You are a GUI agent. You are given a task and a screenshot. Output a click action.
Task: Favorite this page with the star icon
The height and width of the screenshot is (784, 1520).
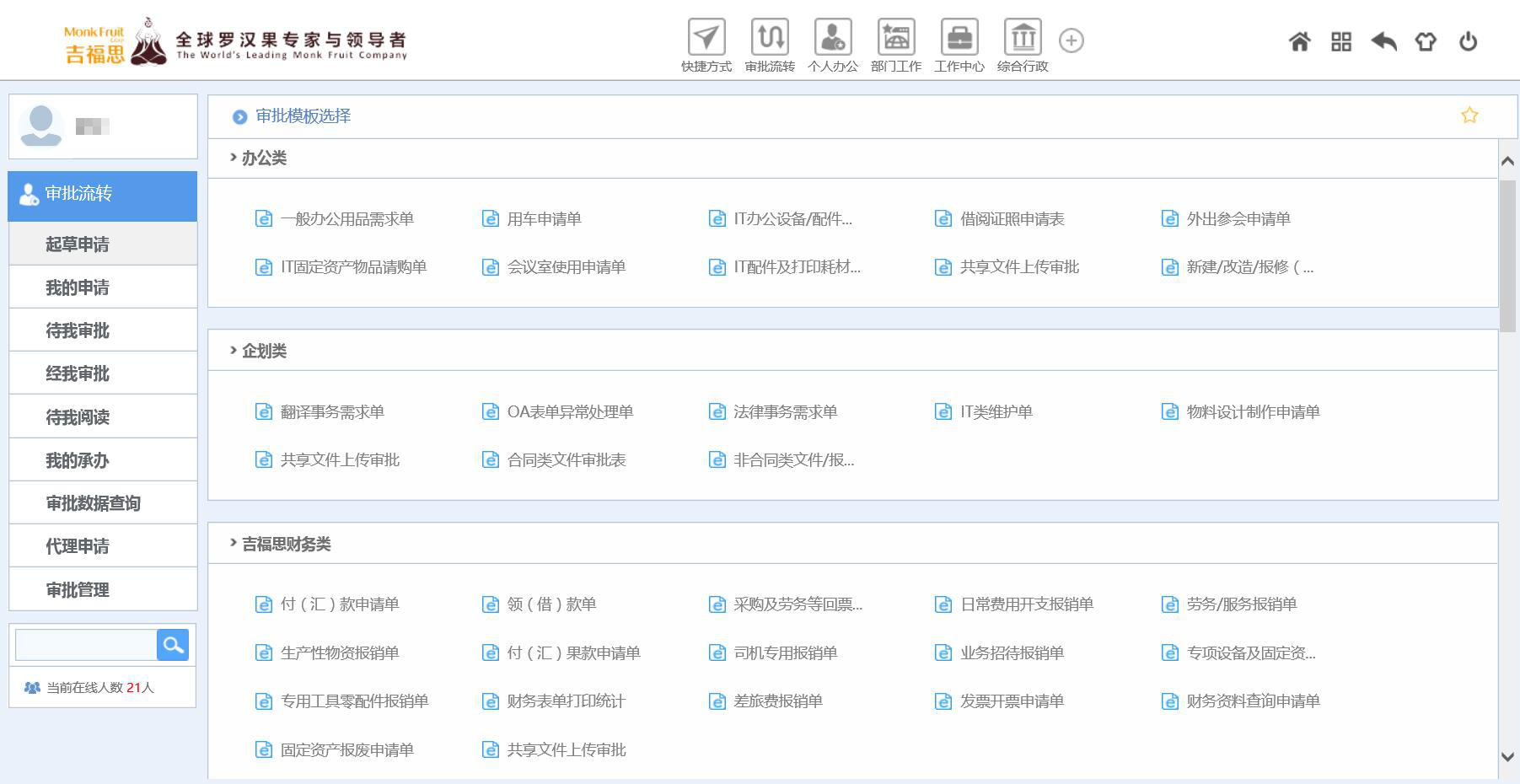[1469, 115]
